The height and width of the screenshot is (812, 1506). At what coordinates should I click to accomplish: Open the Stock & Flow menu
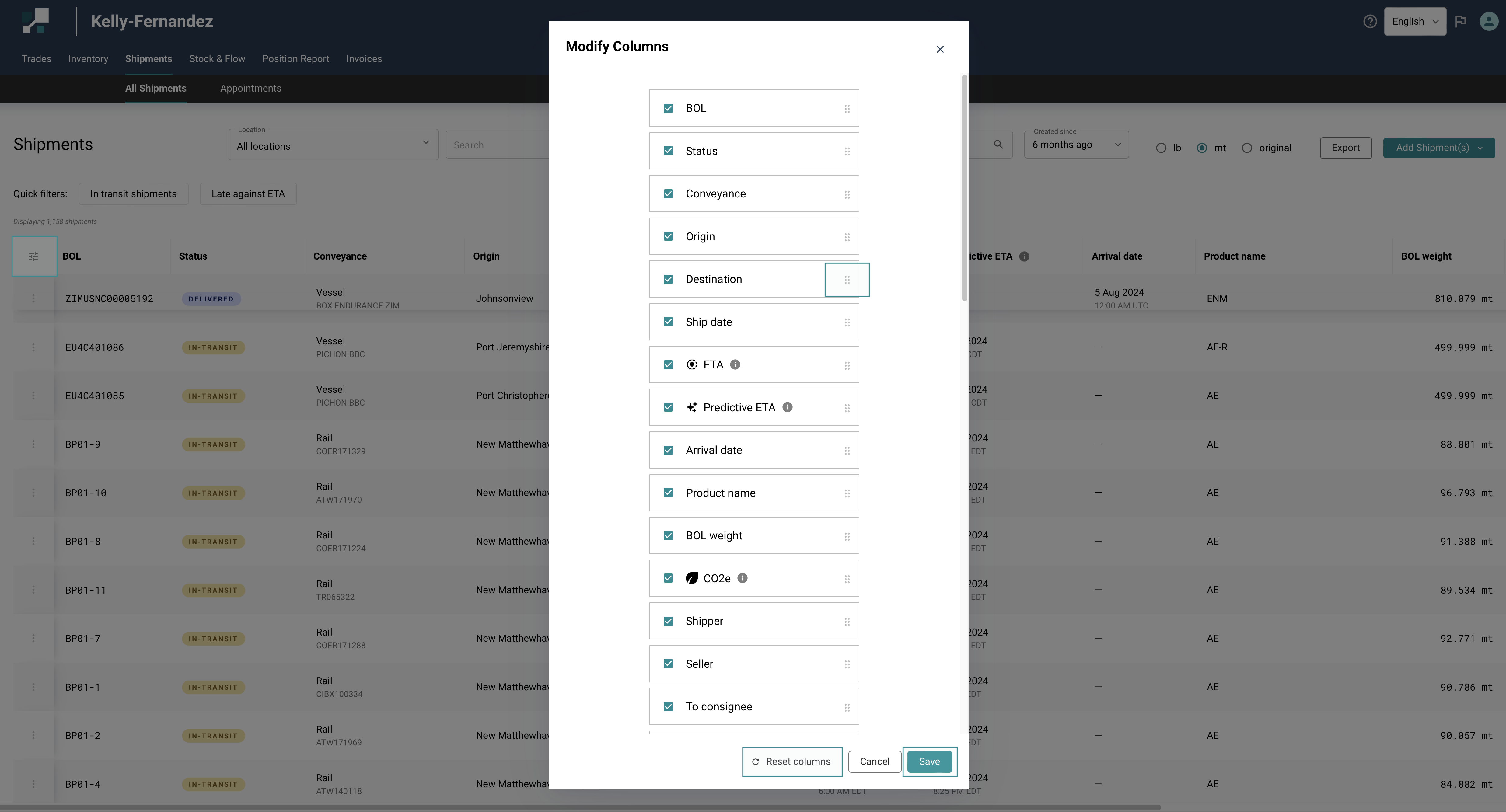217,58
